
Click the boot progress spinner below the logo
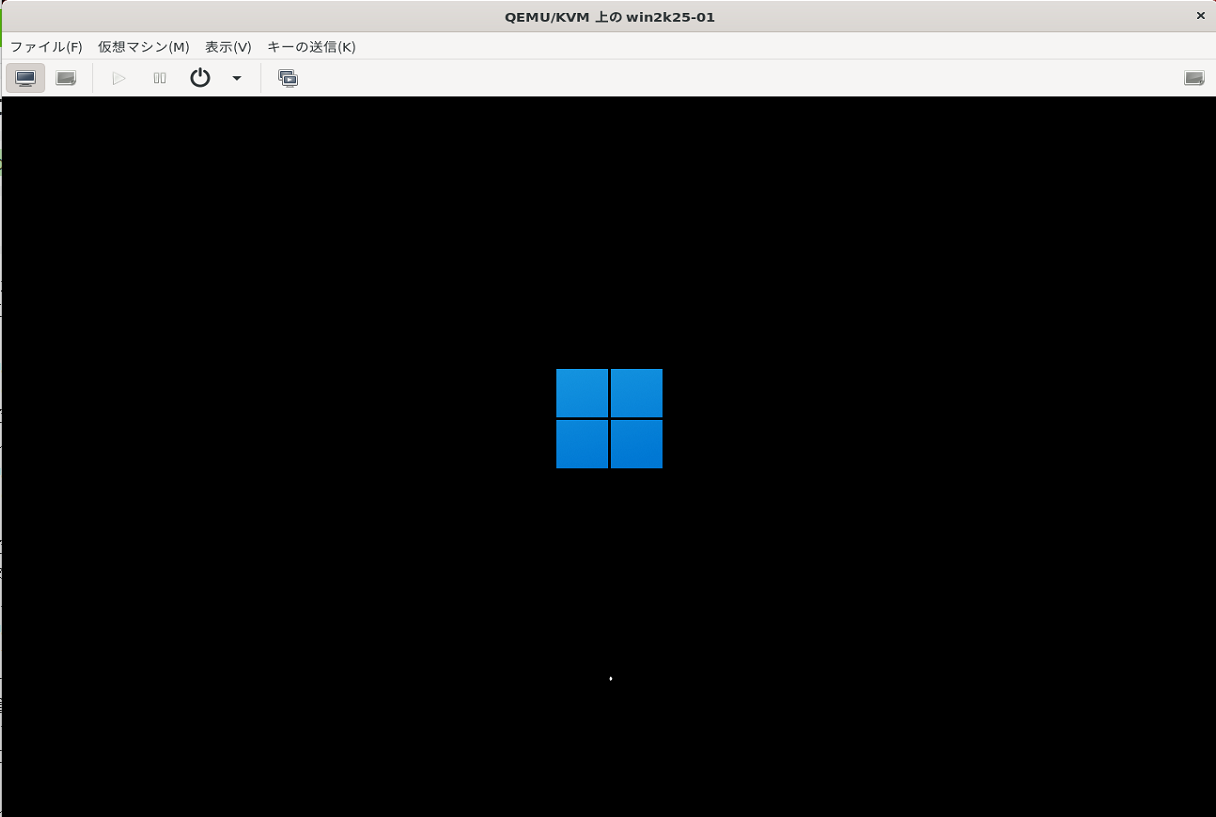click(x=610, y=678)
